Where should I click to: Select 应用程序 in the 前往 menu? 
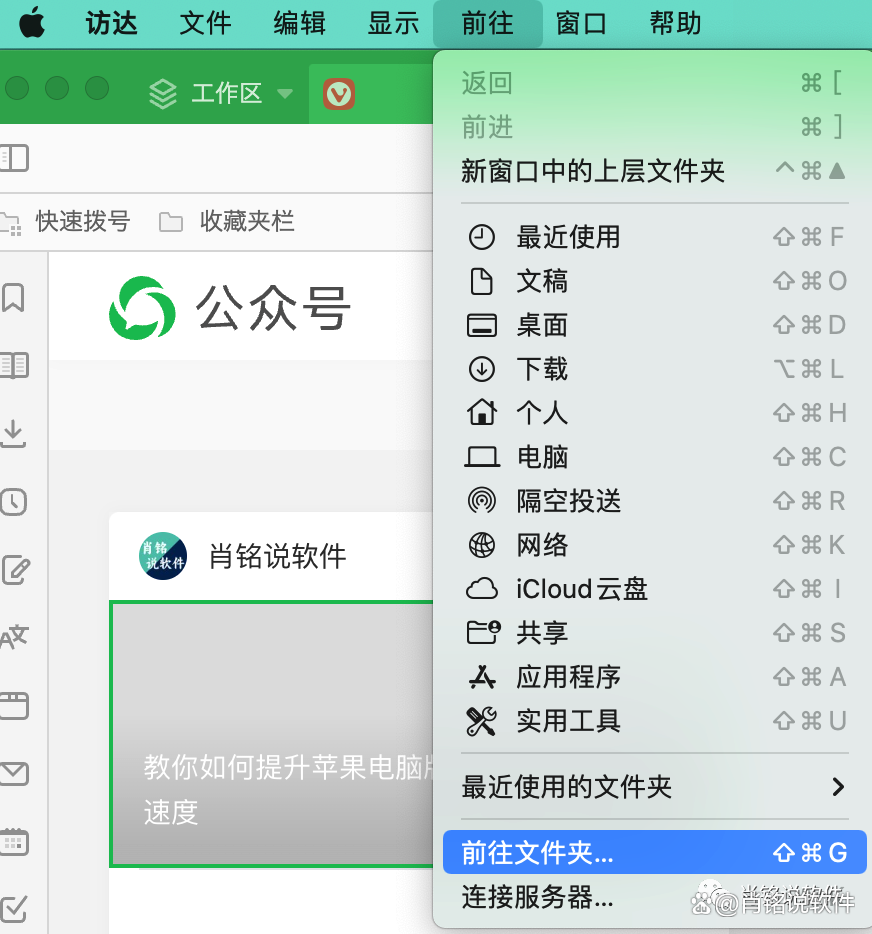[568, 677]
